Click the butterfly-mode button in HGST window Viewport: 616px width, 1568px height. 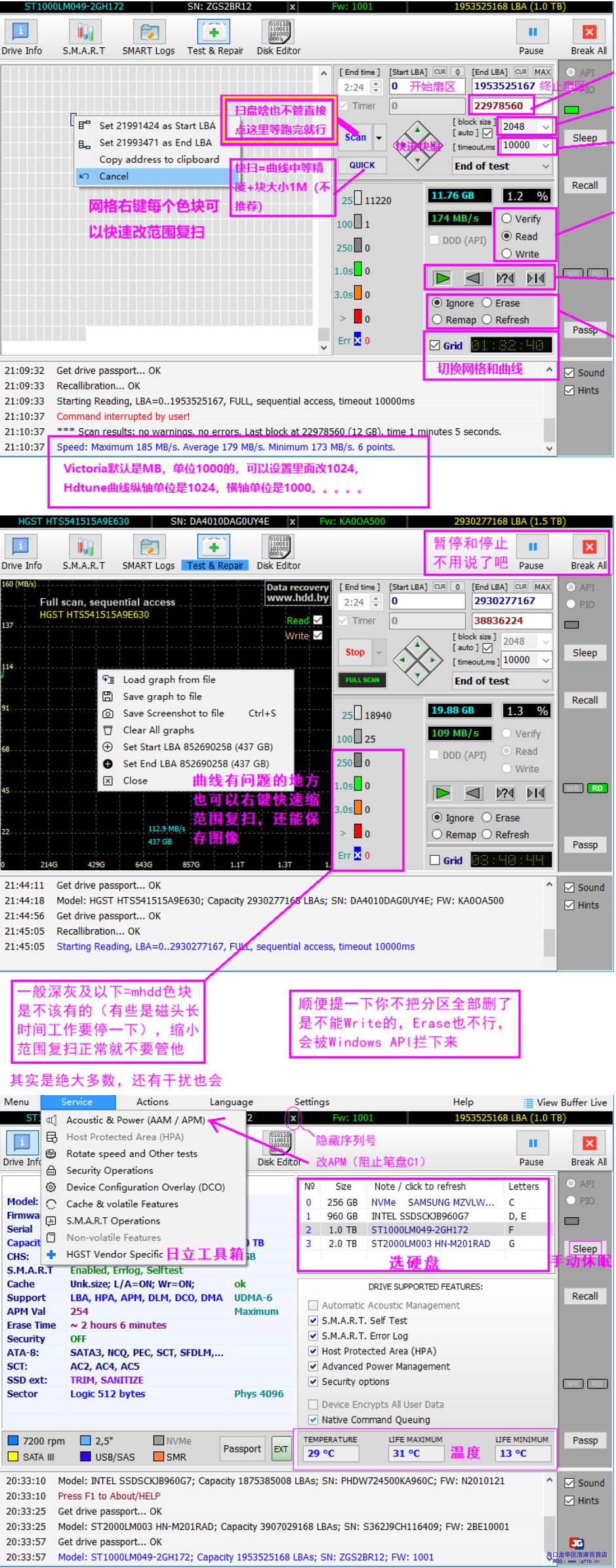(x=535, y=793)
